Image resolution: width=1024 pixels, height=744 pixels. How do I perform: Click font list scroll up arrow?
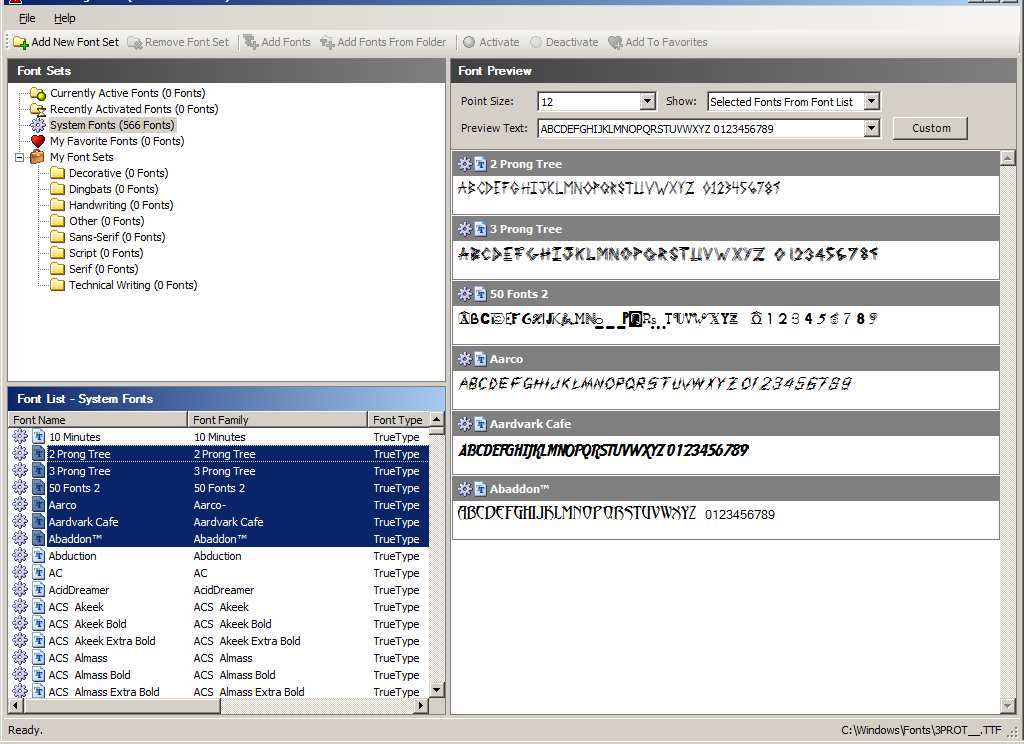[436, 419]
